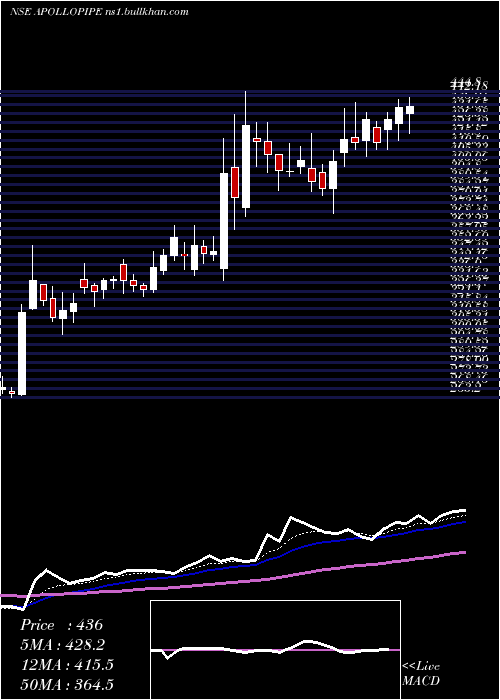This screenshot has height=700, width=500.
Task: Click the '<<Live MACD' label
Action: click(x=421, y=673)
